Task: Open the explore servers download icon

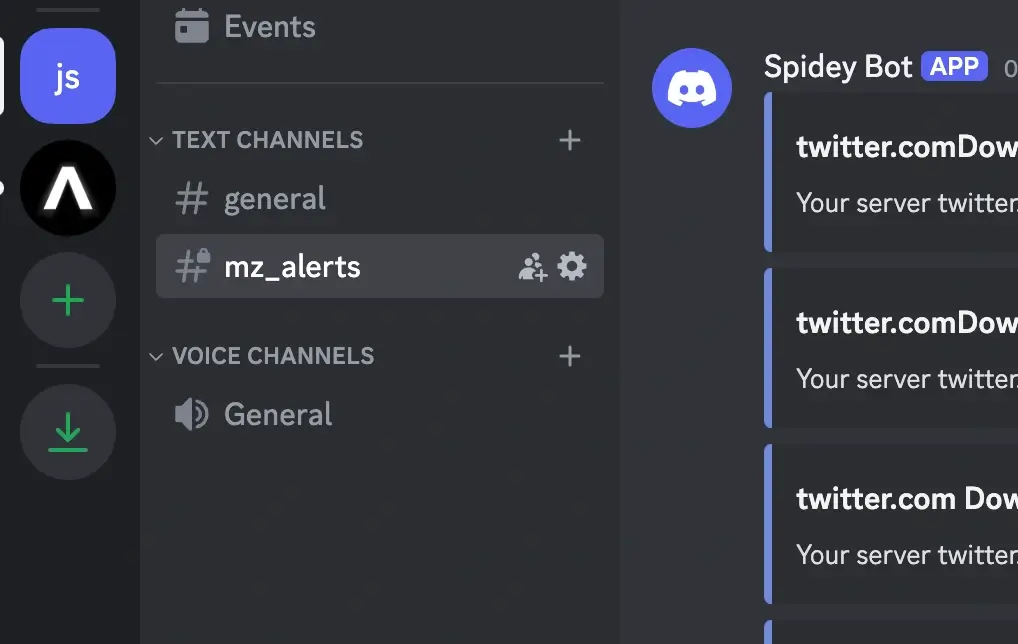Action: tap(68, 432)
